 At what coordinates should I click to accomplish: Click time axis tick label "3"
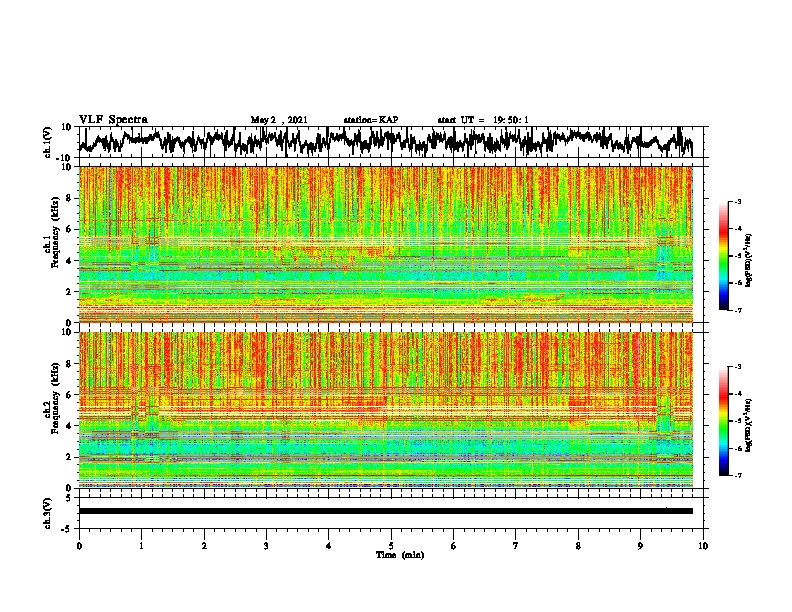[x=266, y=546]
